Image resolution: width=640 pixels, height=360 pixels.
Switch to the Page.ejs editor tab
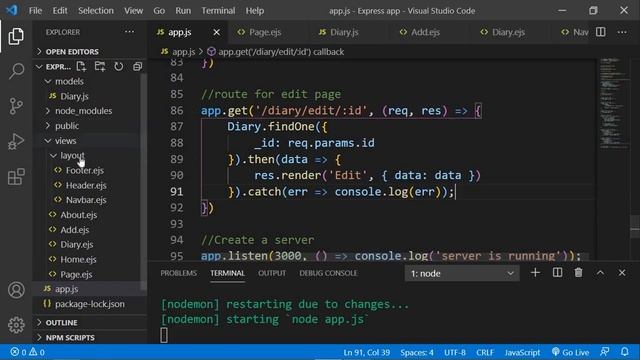[x=264, y=32]
